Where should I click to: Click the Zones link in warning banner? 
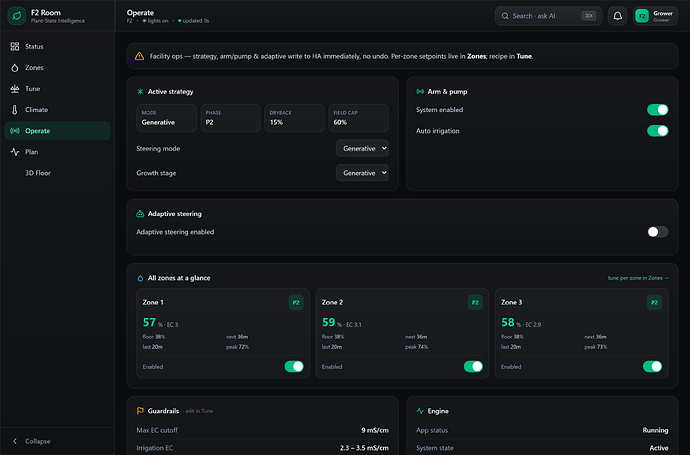(476, 56)
